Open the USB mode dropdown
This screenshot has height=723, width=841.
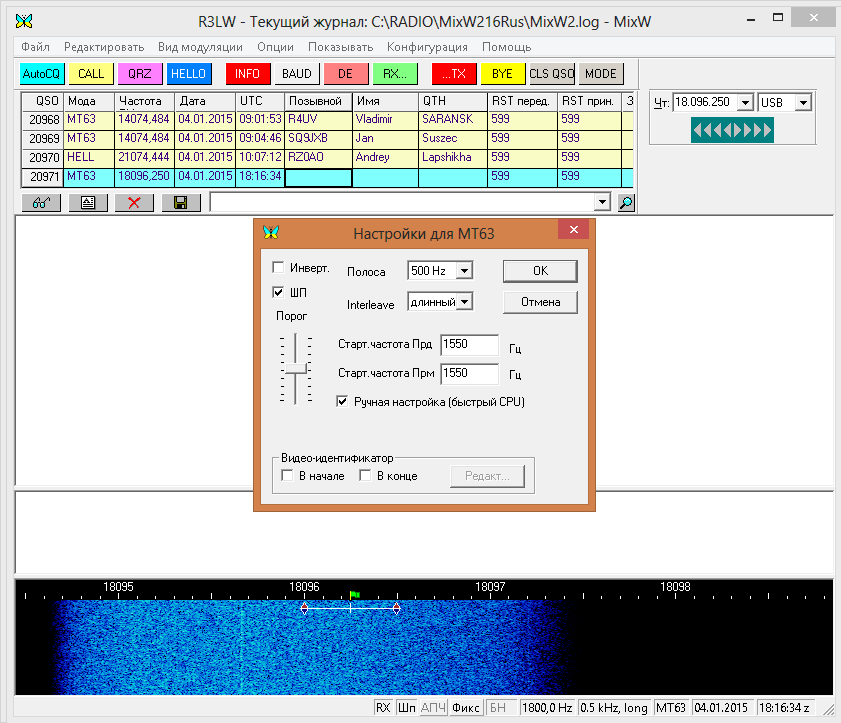click(802, 103)
